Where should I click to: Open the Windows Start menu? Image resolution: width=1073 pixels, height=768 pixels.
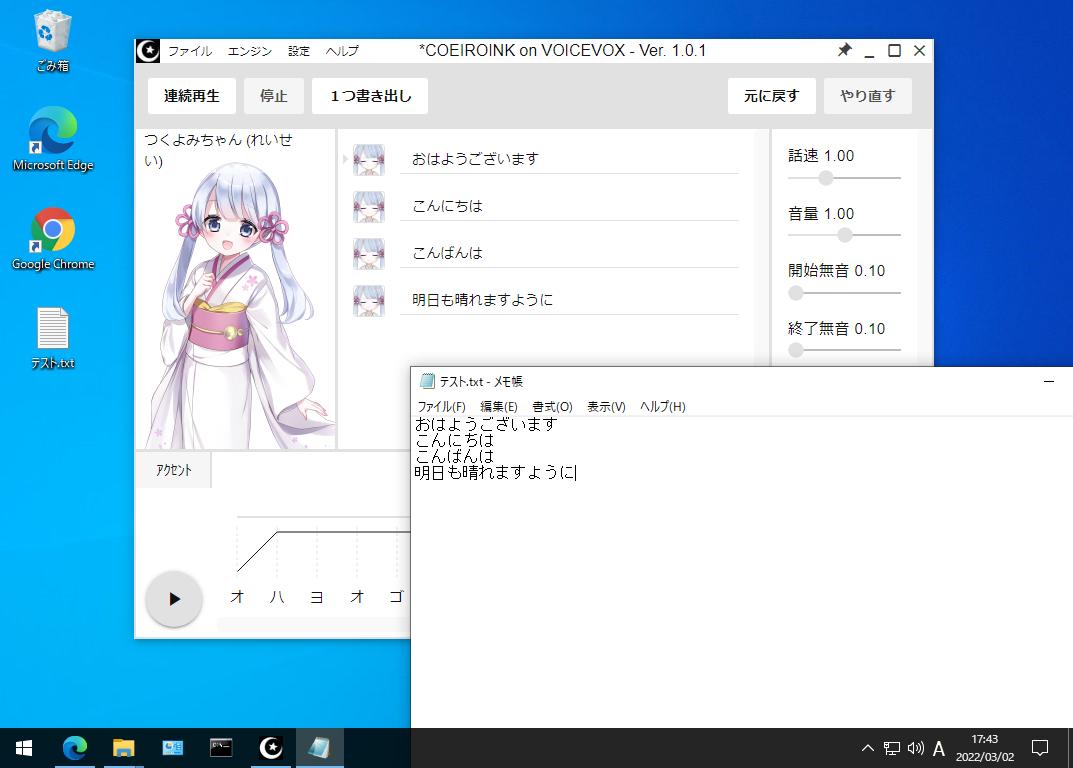pos(24,748)
